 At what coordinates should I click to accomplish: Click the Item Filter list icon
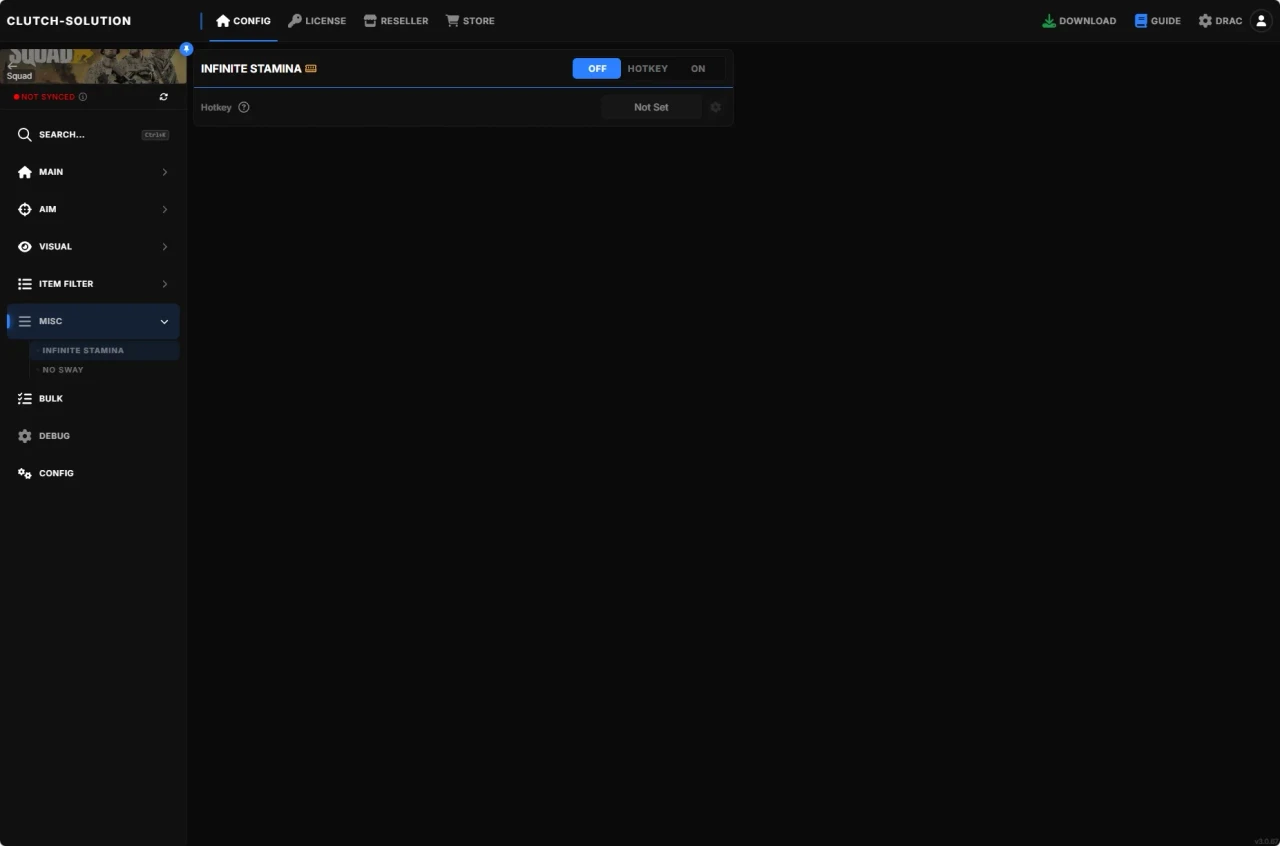pos(25,284)
